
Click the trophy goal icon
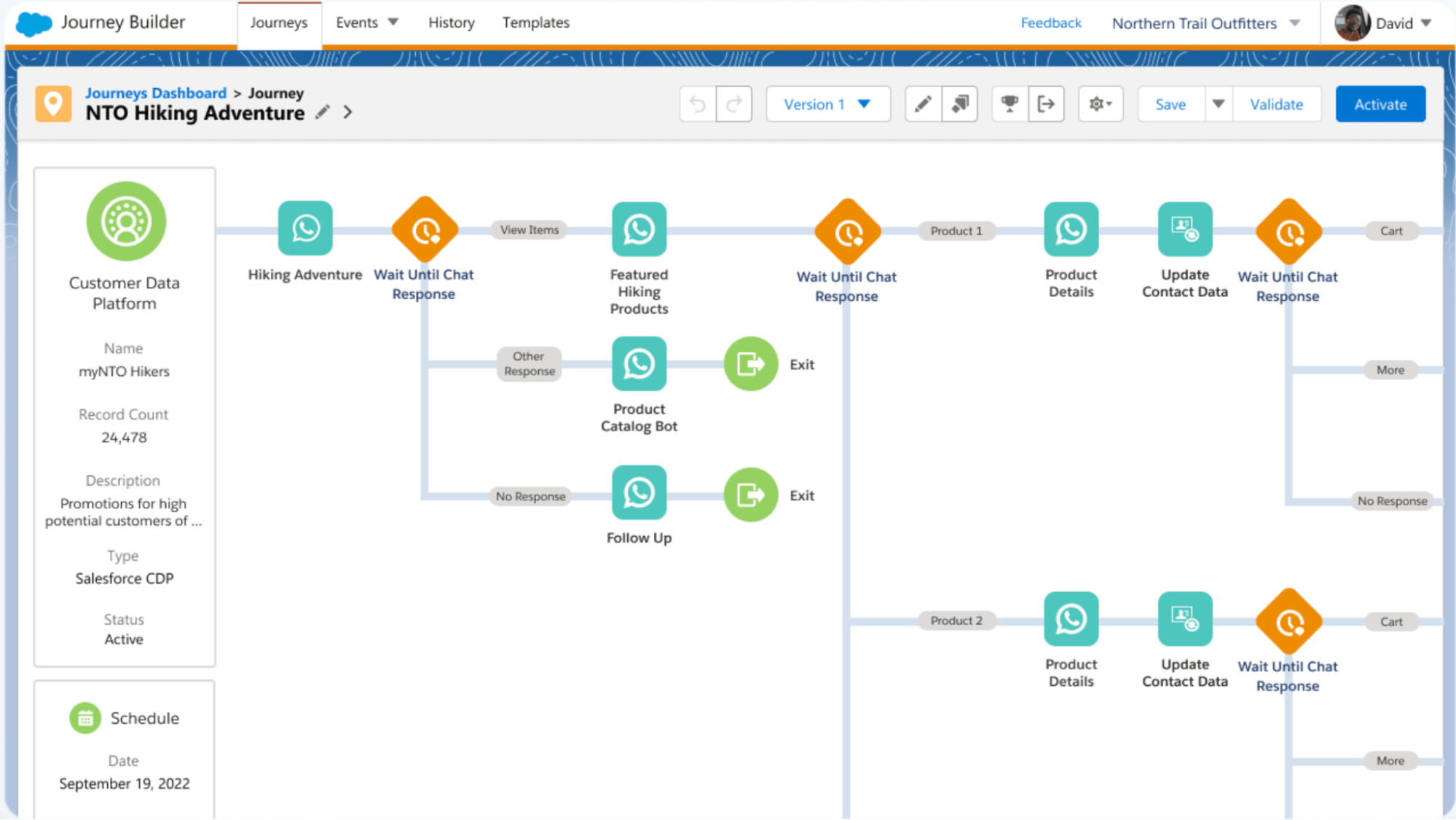coord(1010,104)
